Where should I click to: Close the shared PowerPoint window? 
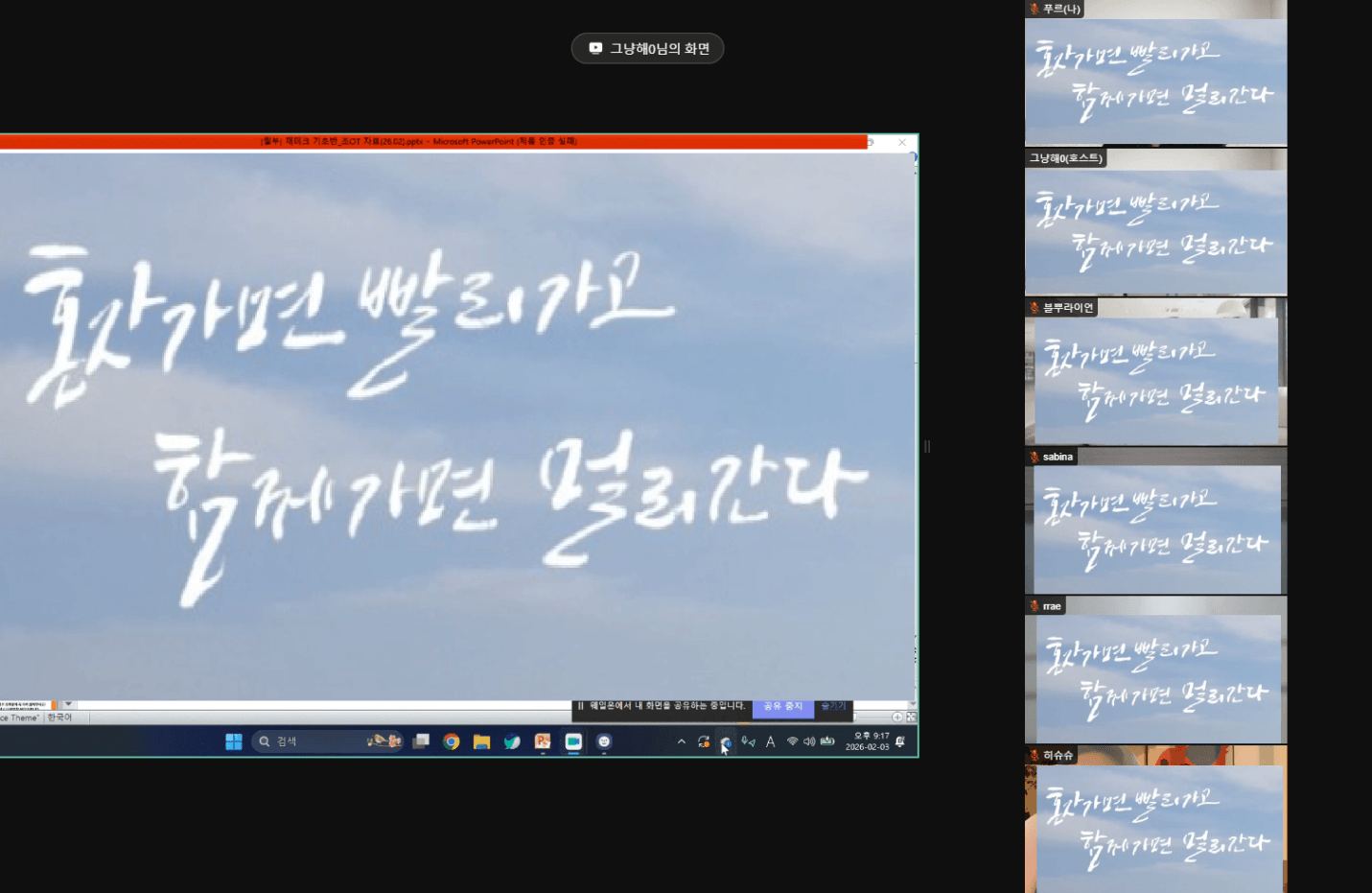tap(902, 142)
